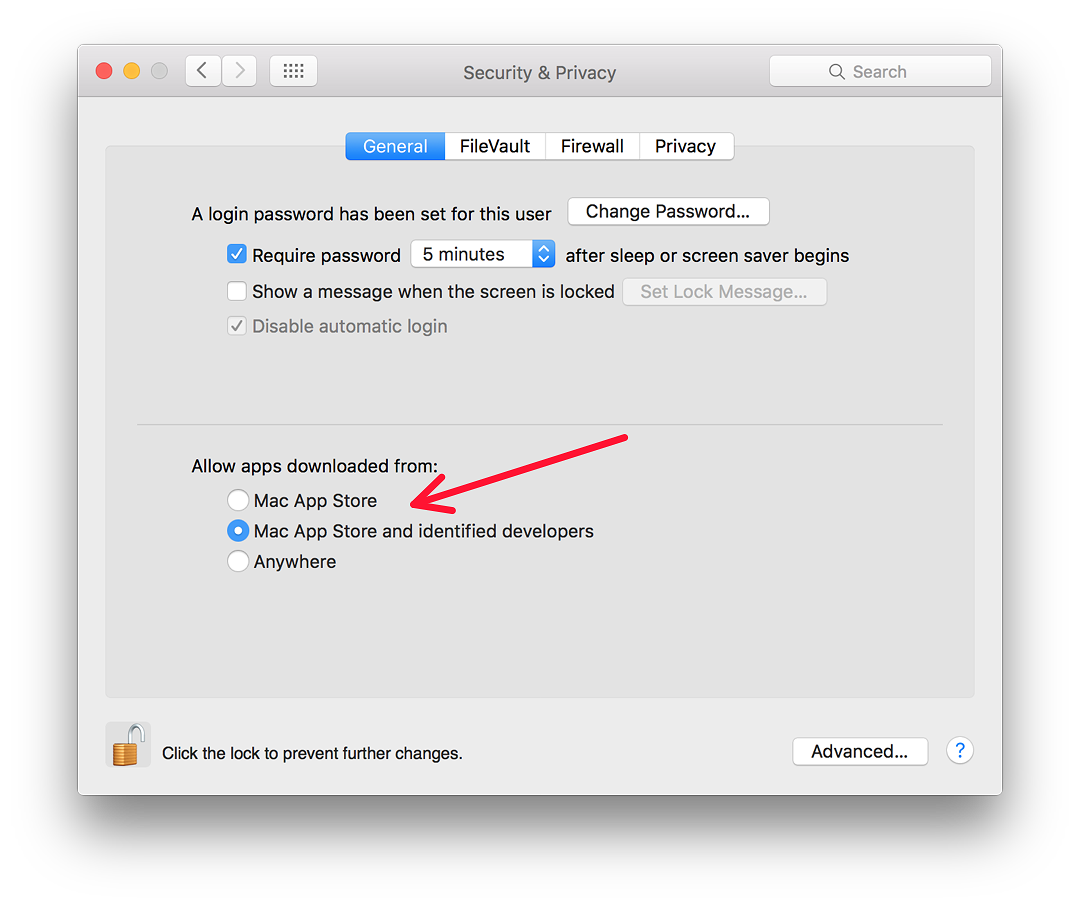The height and width of the screenshot is (906, 1080).
Task: Click the padlock icon to prevent changes
Action: coord(129,745)
